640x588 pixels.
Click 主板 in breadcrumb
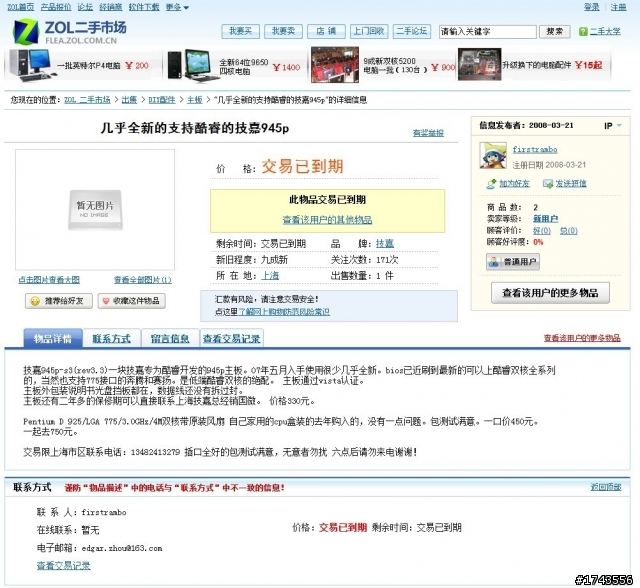[195, 100]
